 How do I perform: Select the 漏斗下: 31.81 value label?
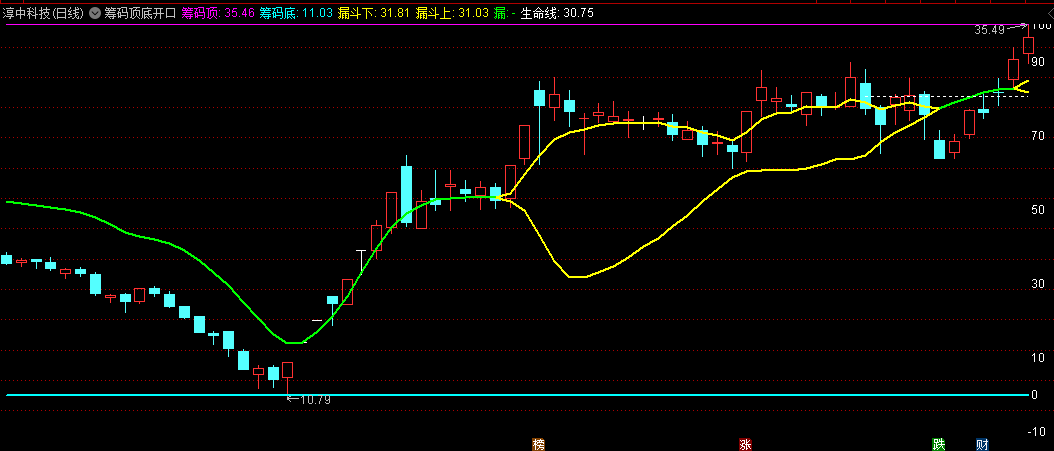[x=374, y=13]
